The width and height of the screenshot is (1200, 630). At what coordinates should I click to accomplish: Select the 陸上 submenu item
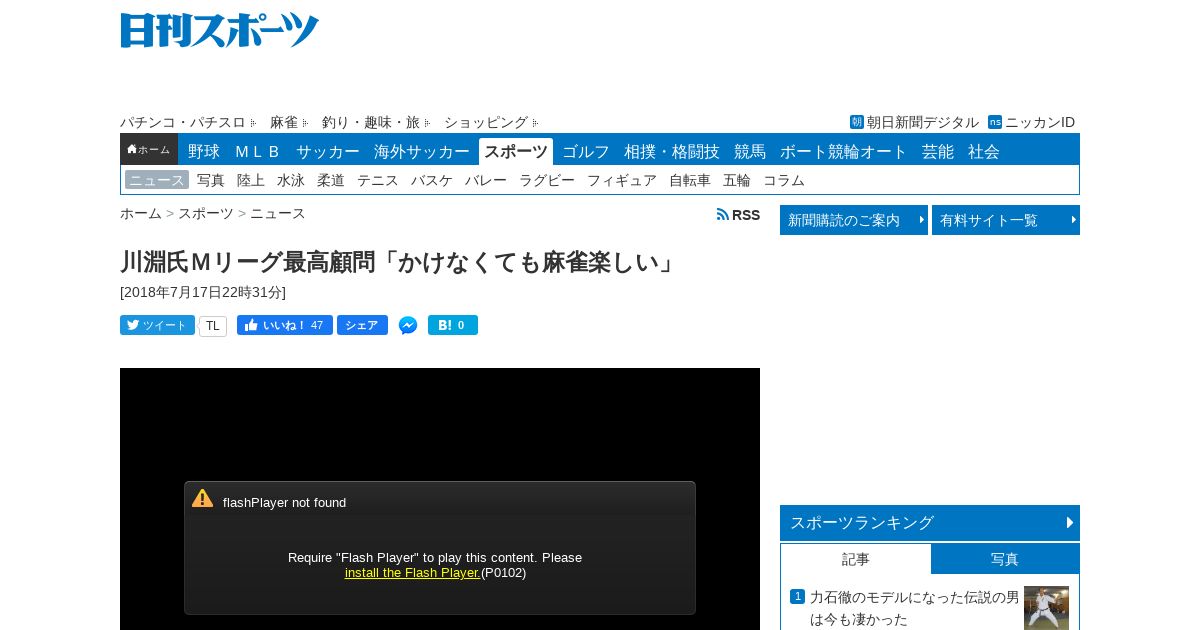pos(251,180)
